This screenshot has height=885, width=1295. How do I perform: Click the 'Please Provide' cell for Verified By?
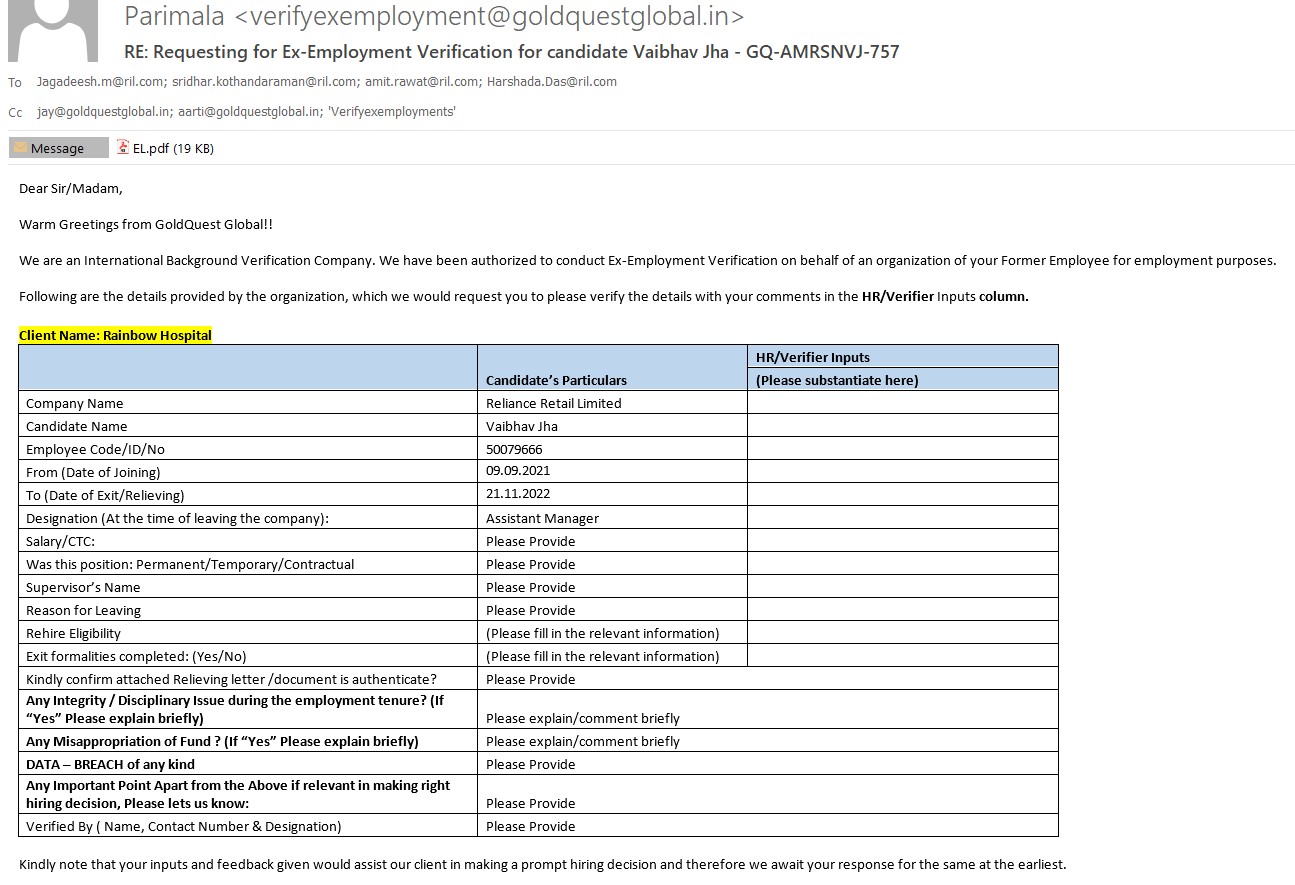(530, 826)
